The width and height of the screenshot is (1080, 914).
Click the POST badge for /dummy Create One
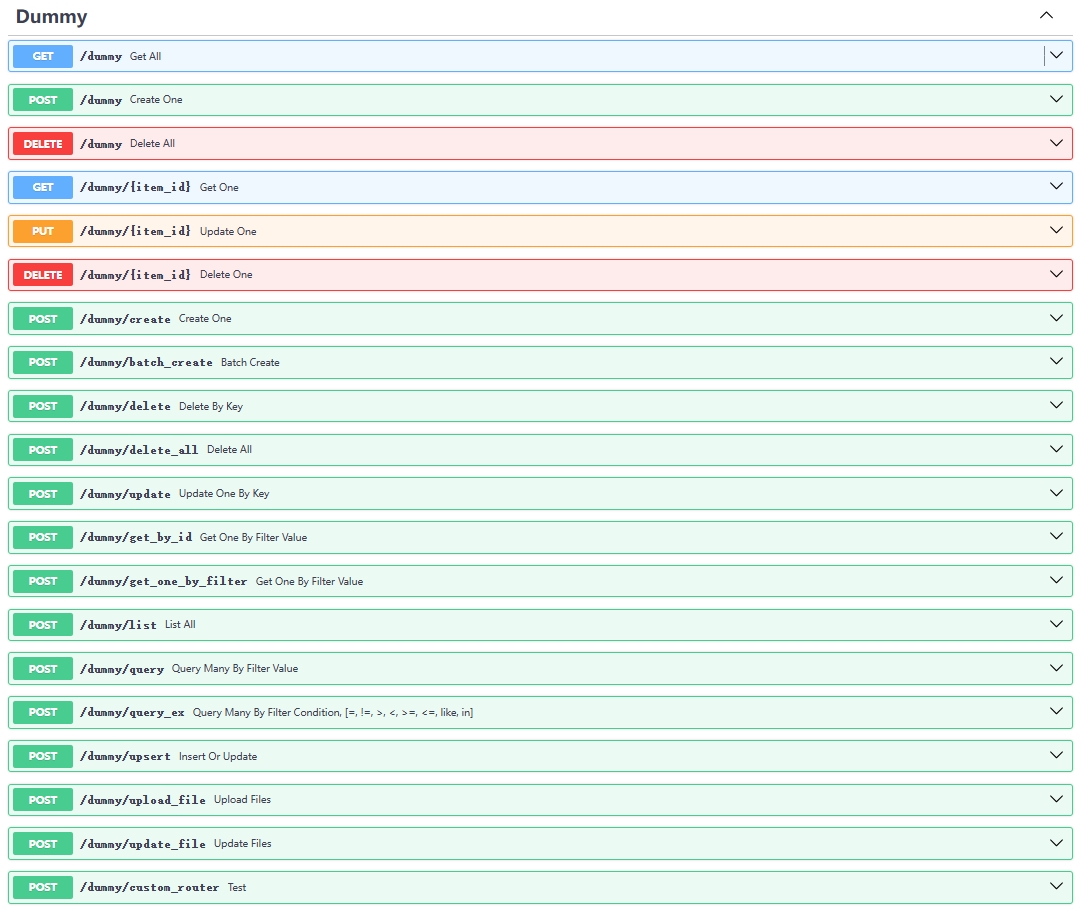coord(41,99)
